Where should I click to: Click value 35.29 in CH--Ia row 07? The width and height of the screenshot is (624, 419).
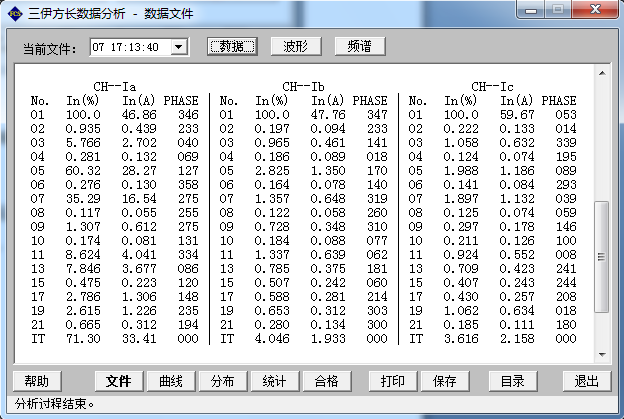click(x=83, y=199)
